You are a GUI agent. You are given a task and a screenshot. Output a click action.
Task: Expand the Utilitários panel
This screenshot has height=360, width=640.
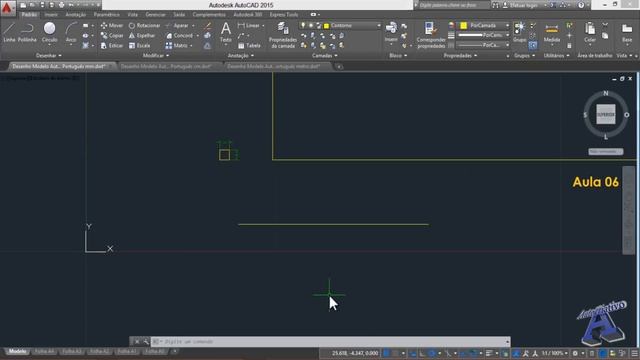point(556,56)
